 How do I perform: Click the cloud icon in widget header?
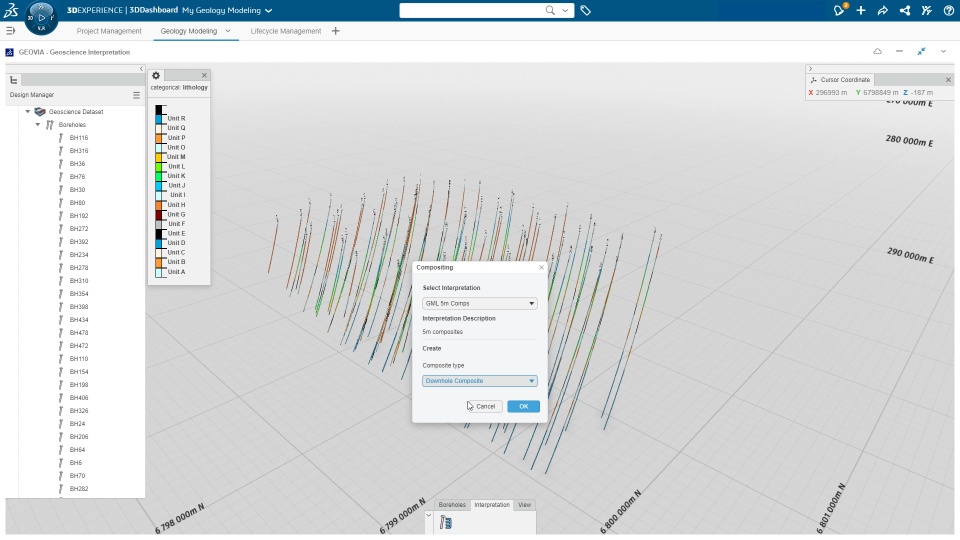point(877,51)
